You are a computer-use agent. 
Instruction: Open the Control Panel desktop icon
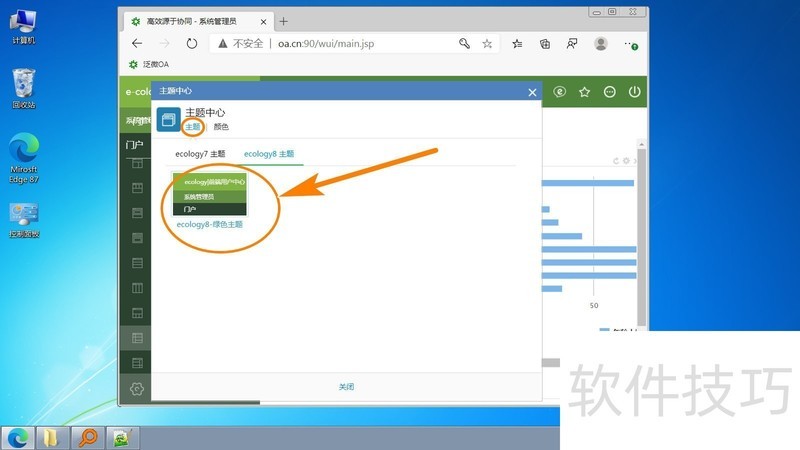[23, 220]
